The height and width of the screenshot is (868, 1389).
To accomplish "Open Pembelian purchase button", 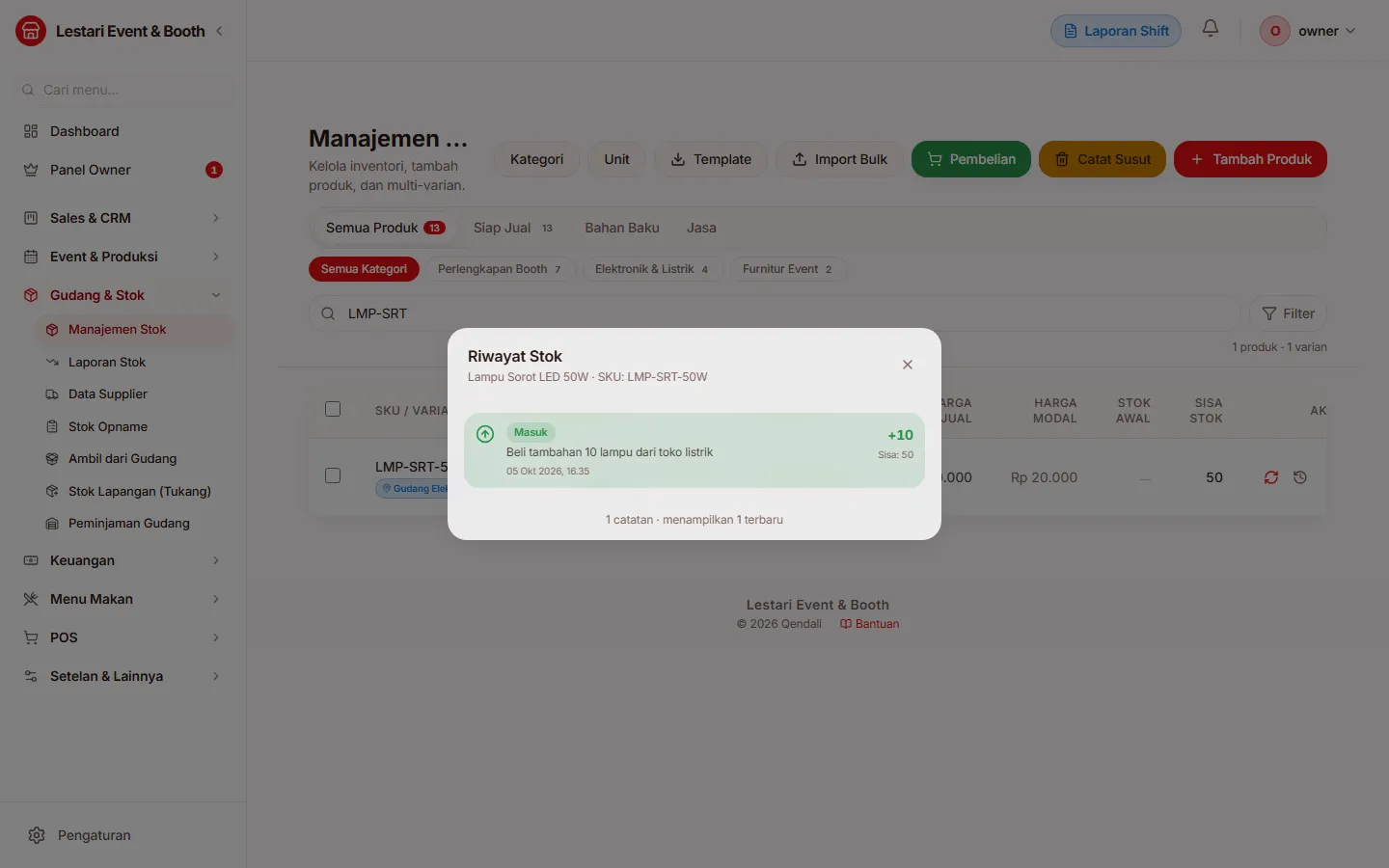I will [x=971, y=159].
